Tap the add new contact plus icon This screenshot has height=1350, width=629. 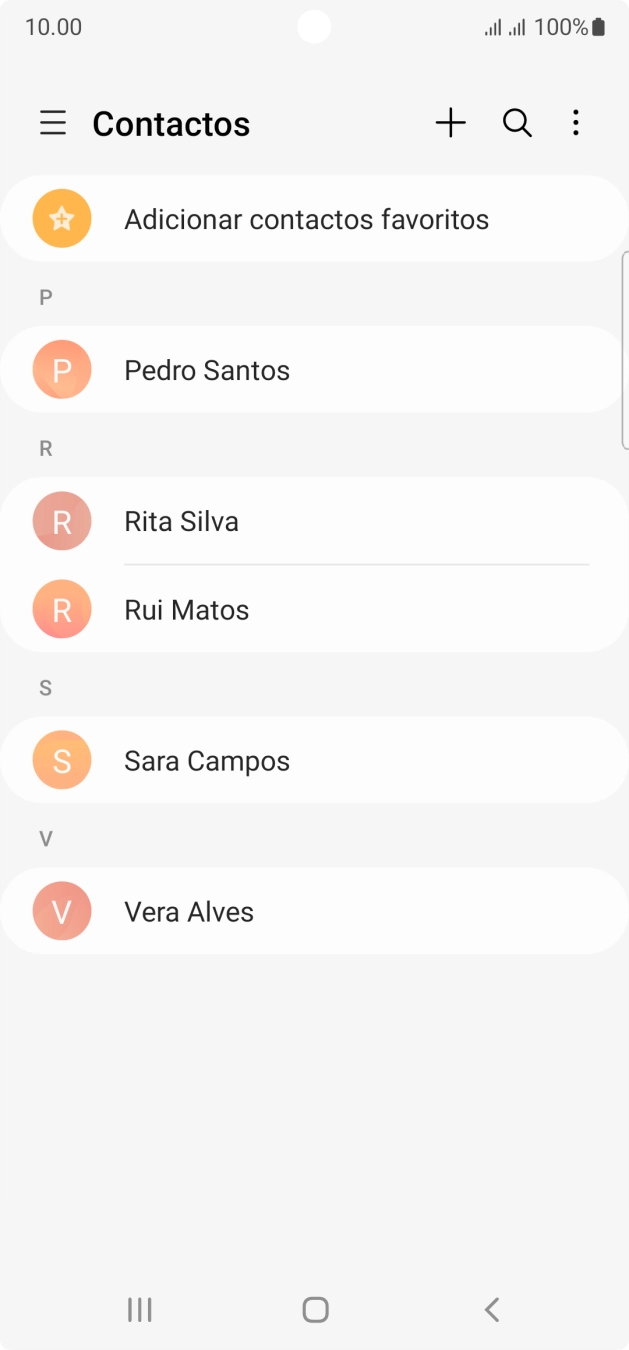[450, 123]
